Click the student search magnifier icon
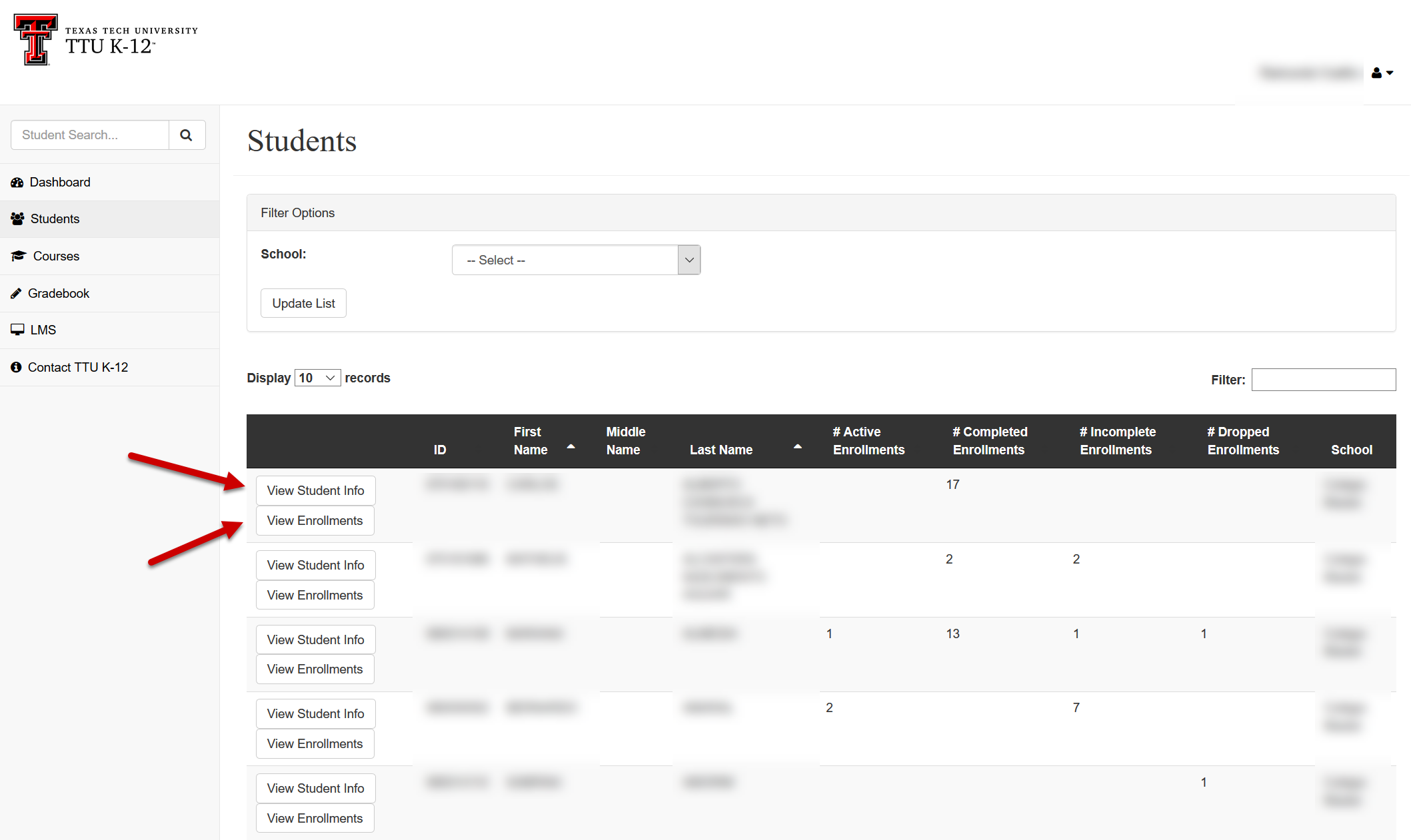1411x840 pixels. [x=187, y=135]
